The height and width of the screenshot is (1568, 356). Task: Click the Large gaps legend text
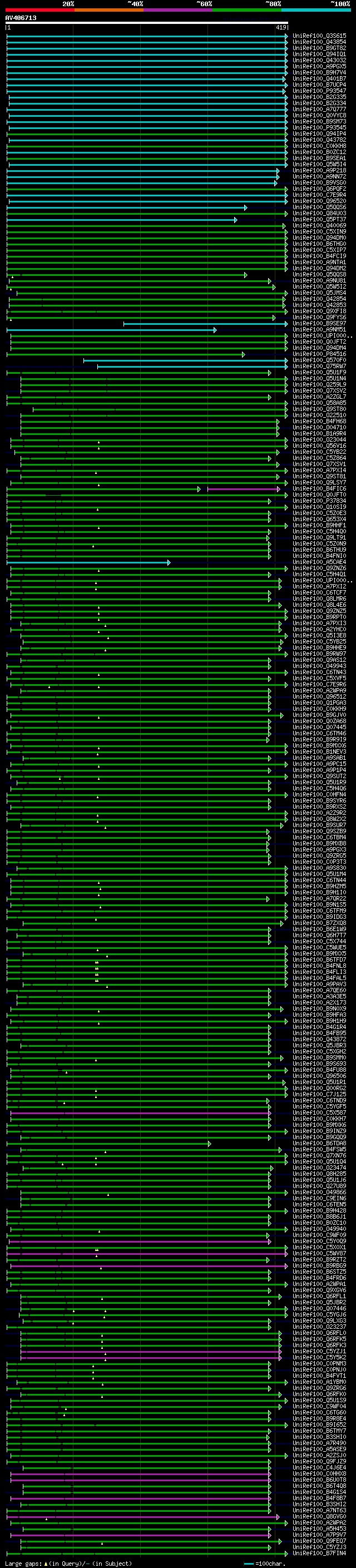[x=67, y=1563]
